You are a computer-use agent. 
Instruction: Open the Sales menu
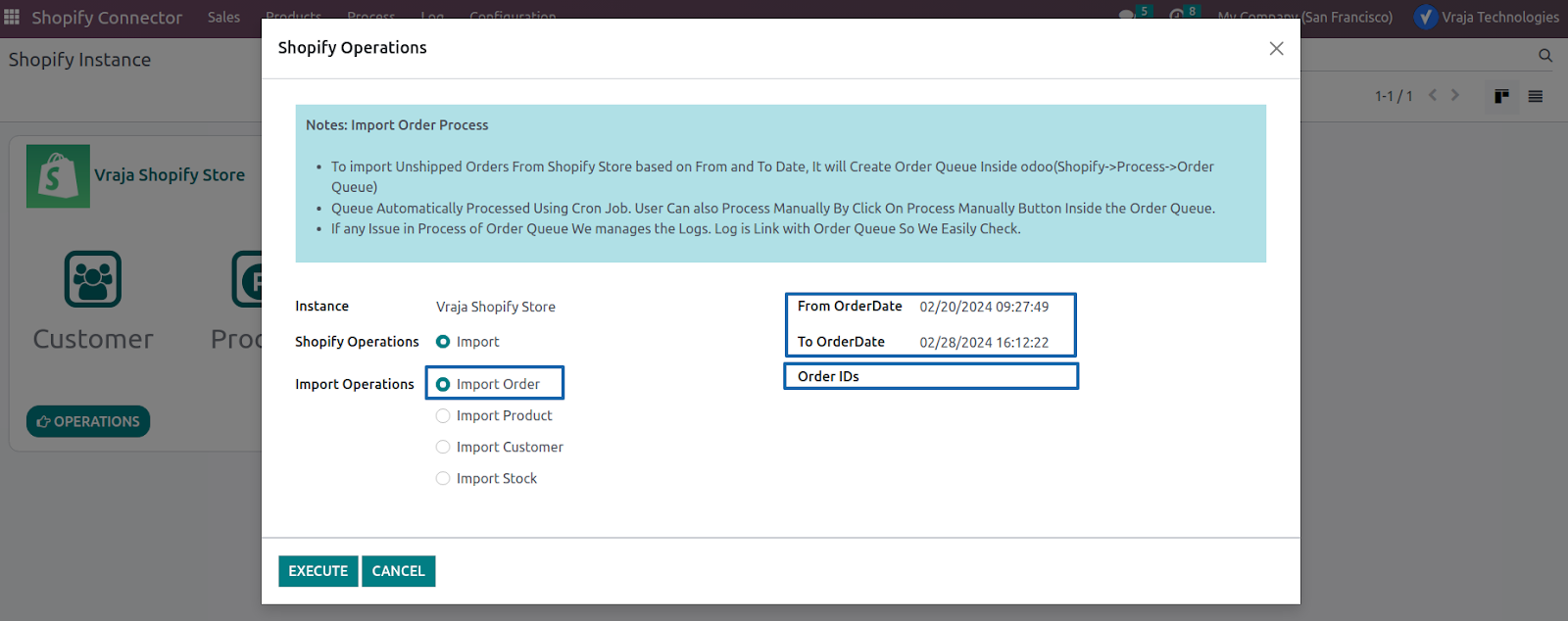click(223, 18)
